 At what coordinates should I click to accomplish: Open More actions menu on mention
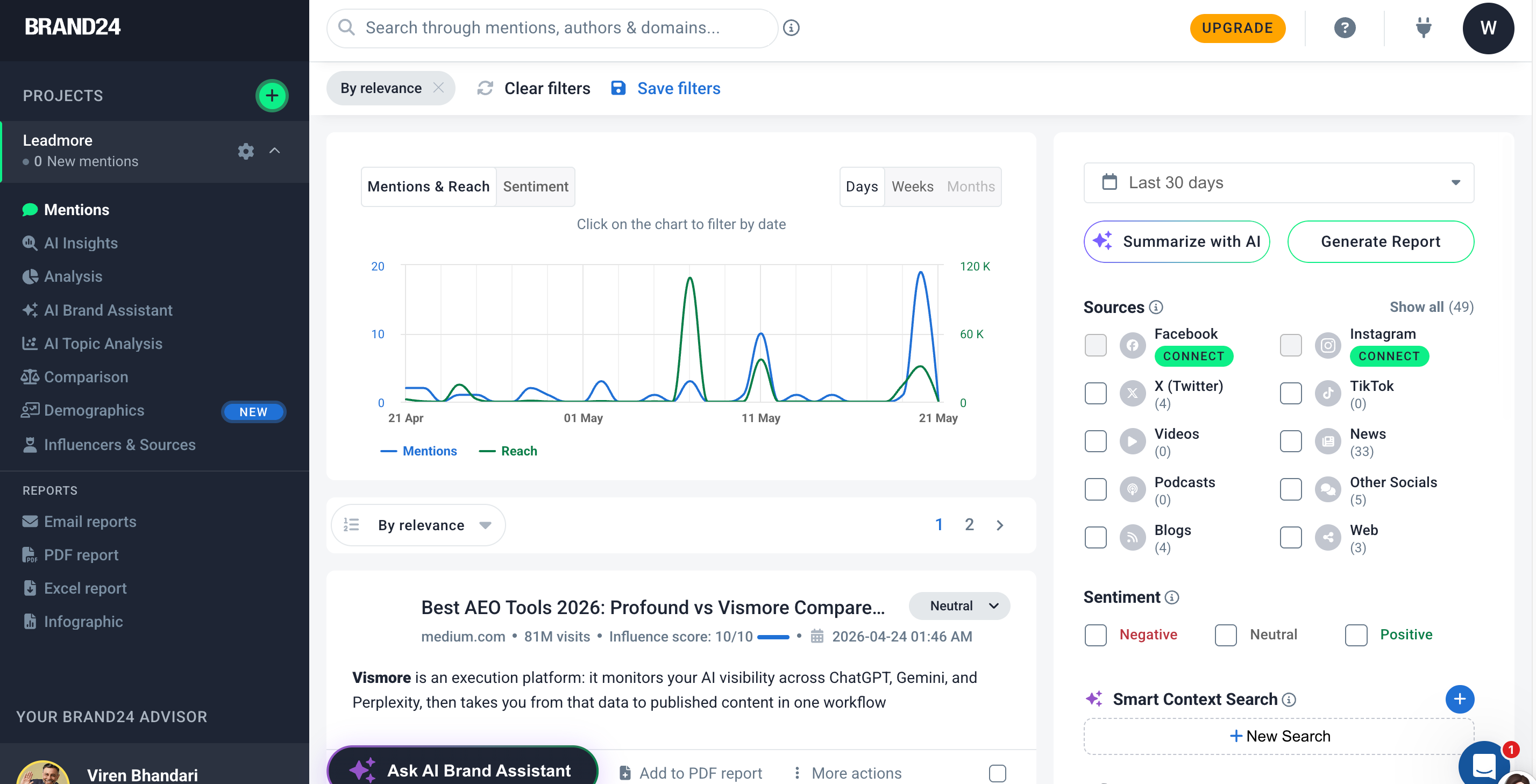pos(847,773)
